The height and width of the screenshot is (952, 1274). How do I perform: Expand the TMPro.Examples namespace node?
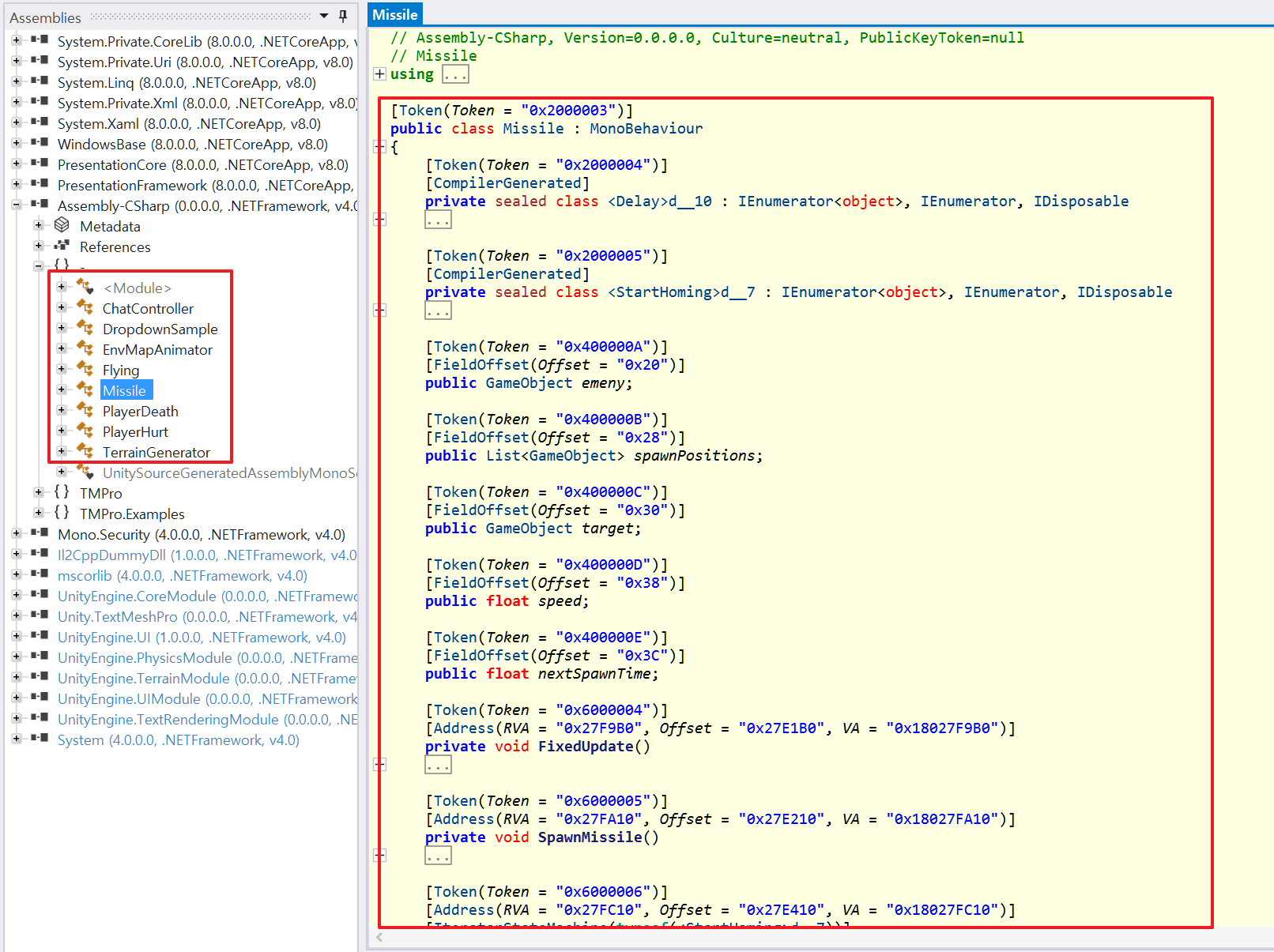pyautogui.click(x=38, y=514)
